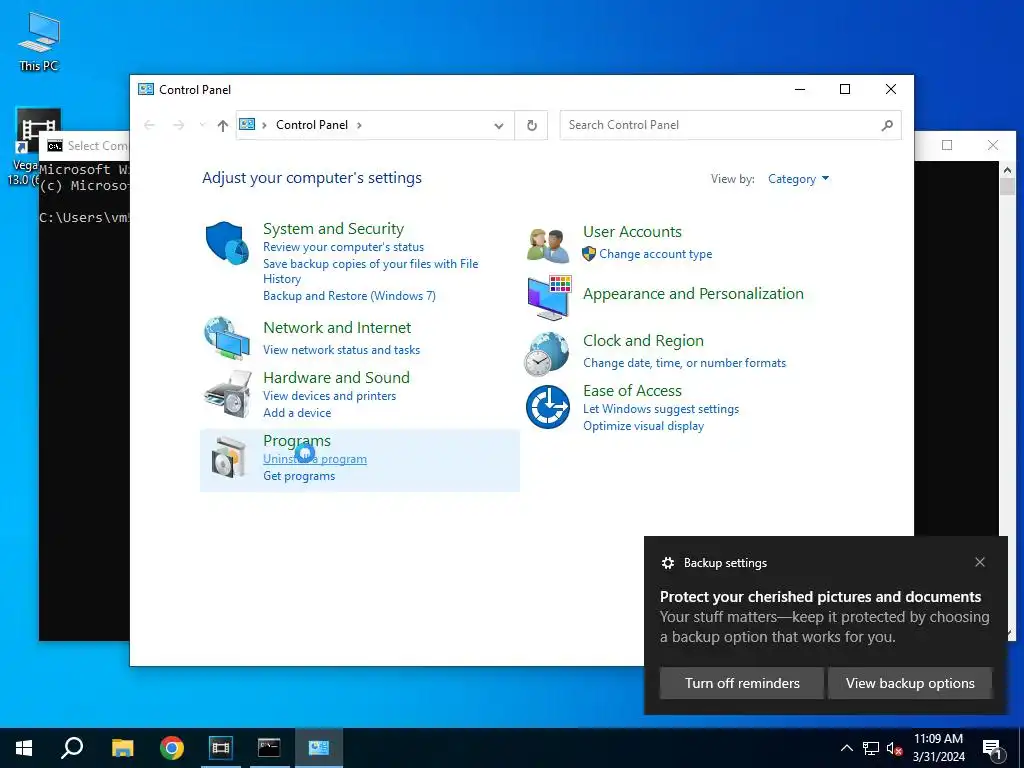Click the User Accounts people icon
The image size is (1024, 768).
[x=547, y=245]
